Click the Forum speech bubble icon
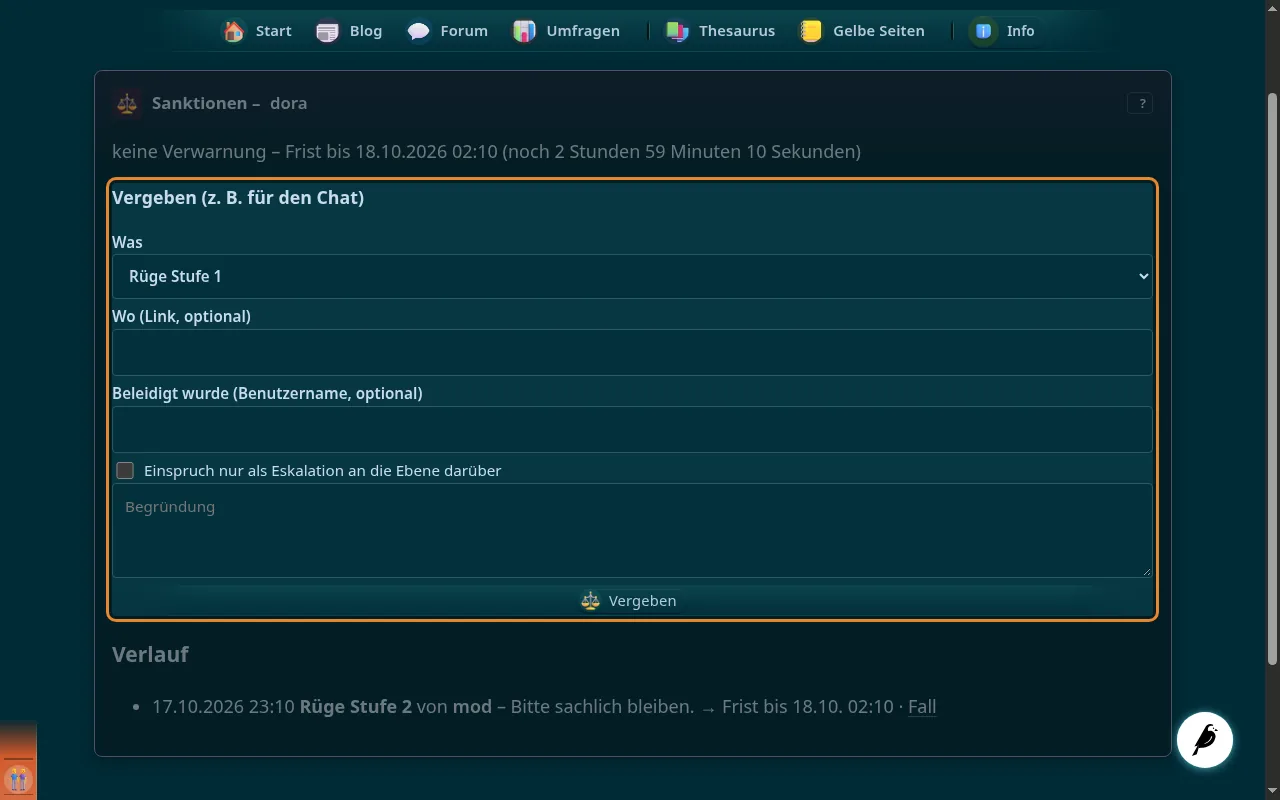Viewport: 1280px width, 800px height. (419, 31)
